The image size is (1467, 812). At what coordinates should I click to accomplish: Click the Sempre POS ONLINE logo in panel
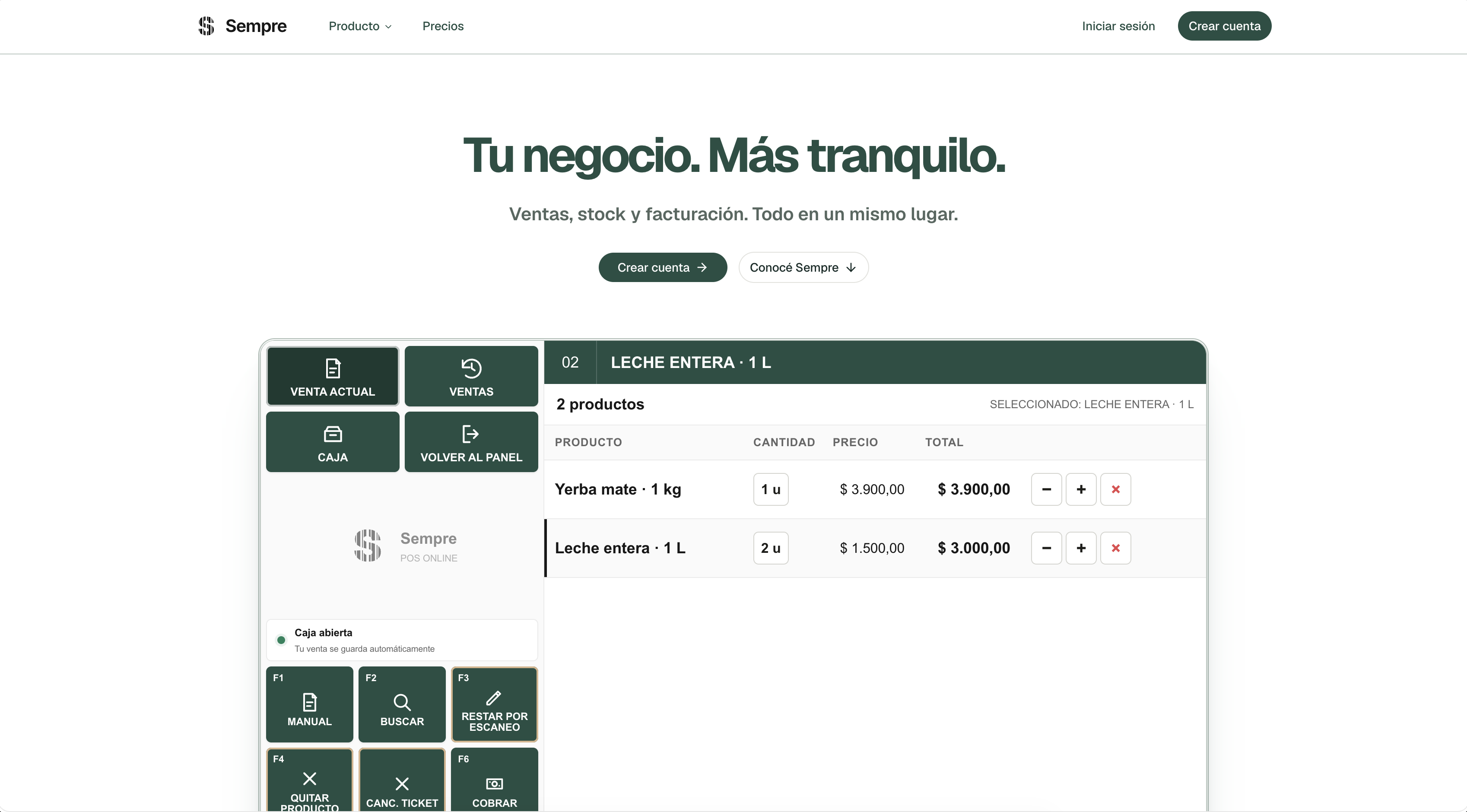point(406,546)
